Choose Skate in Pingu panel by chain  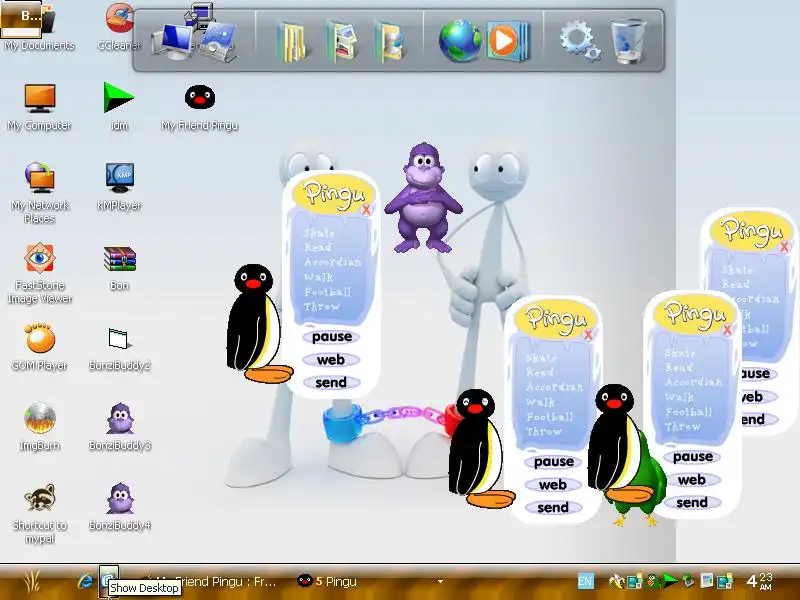(x=541, y=358)
